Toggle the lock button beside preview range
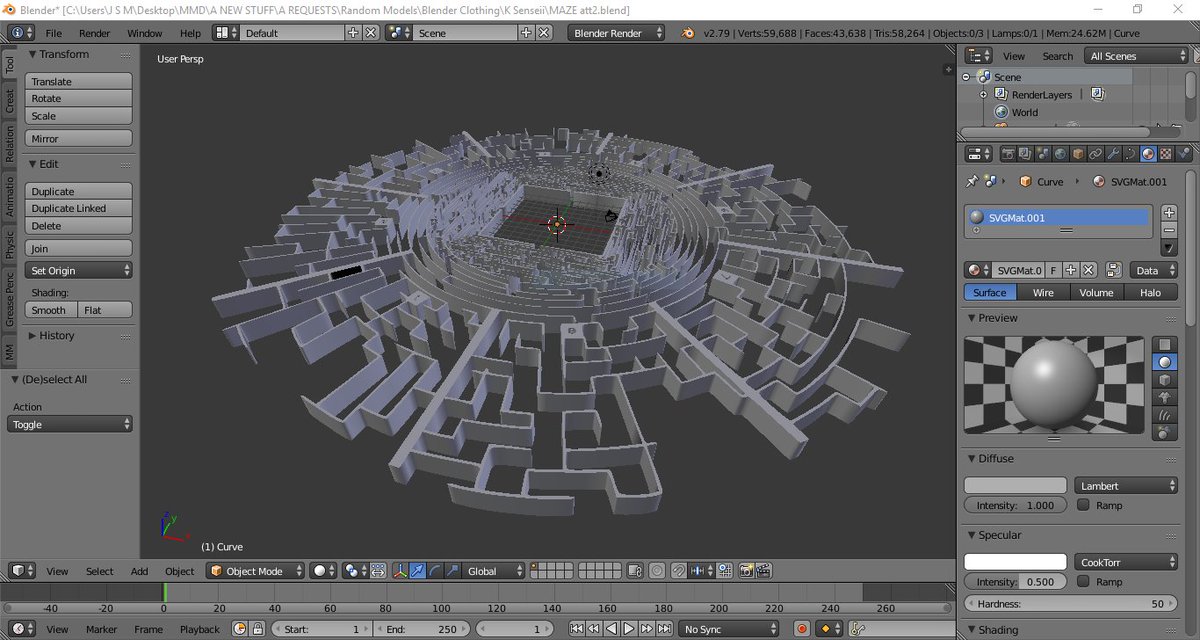 (257, 629)
